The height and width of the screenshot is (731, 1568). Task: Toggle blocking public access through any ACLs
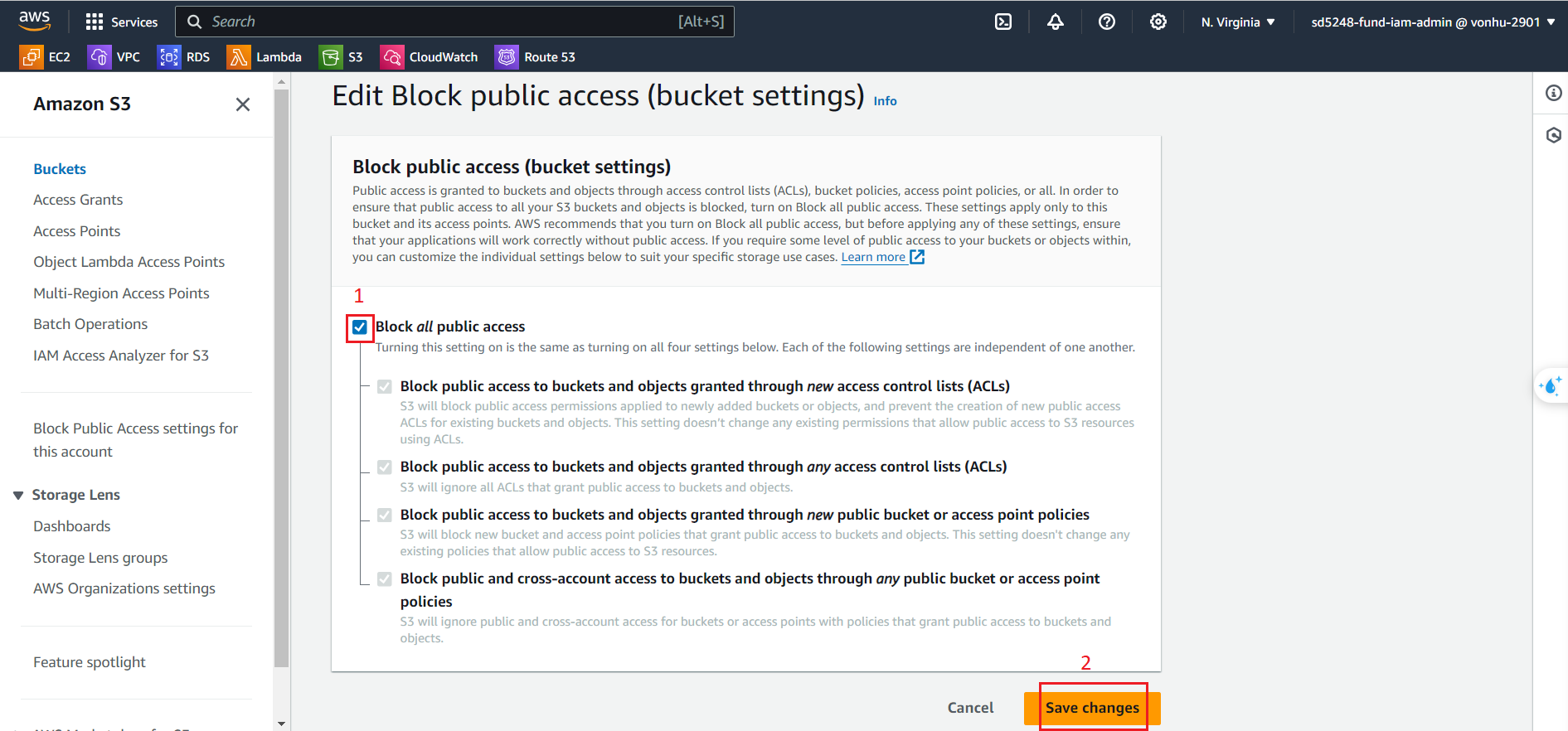coord(384,467)
